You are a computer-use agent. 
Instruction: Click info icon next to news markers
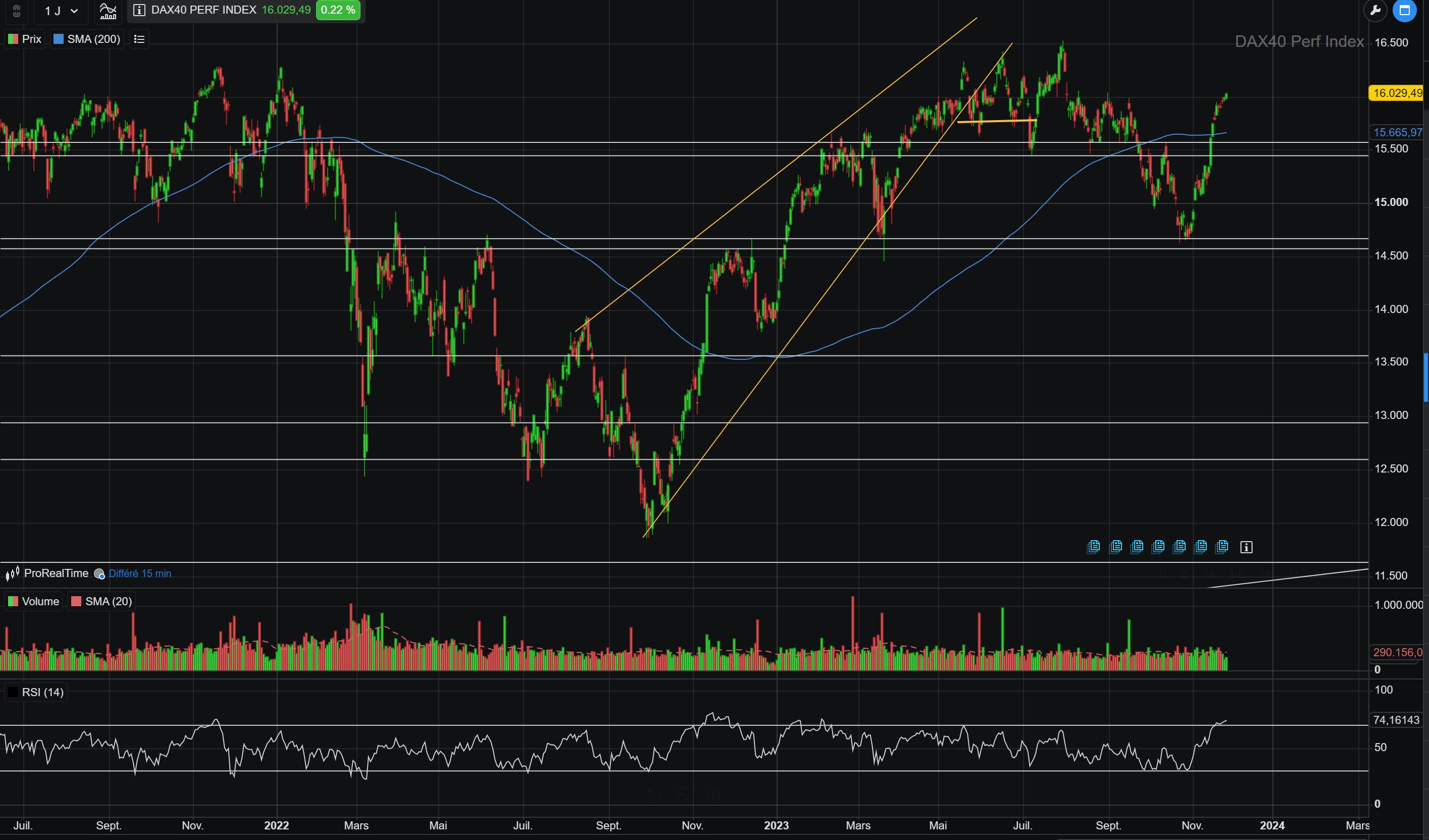pos(1246,547)
